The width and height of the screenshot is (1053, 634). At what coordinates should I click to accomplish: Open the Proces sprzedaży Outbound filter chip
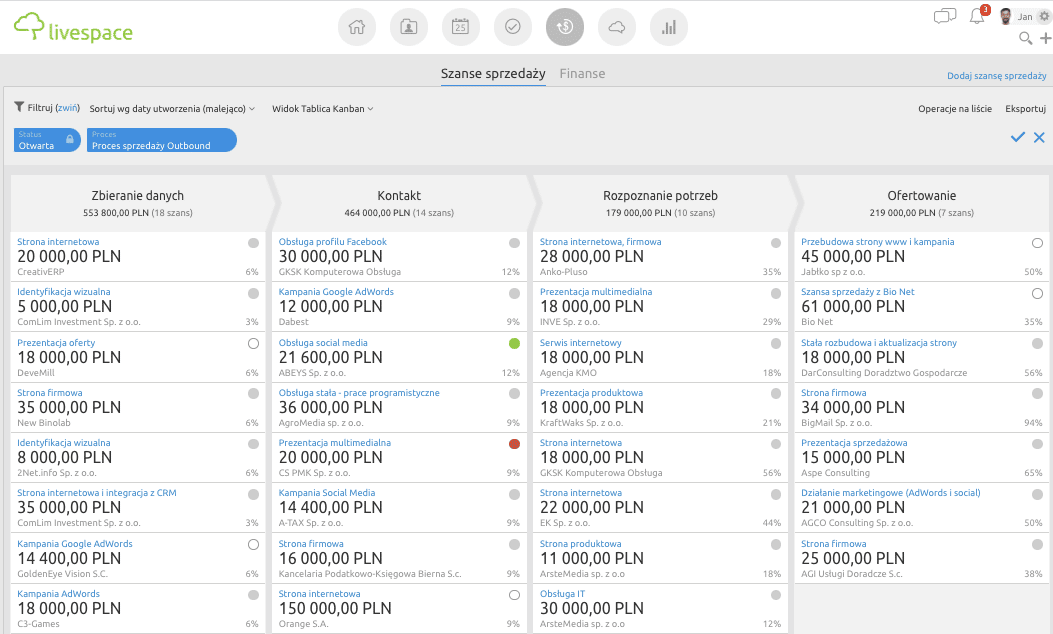(x=162, y=140)
